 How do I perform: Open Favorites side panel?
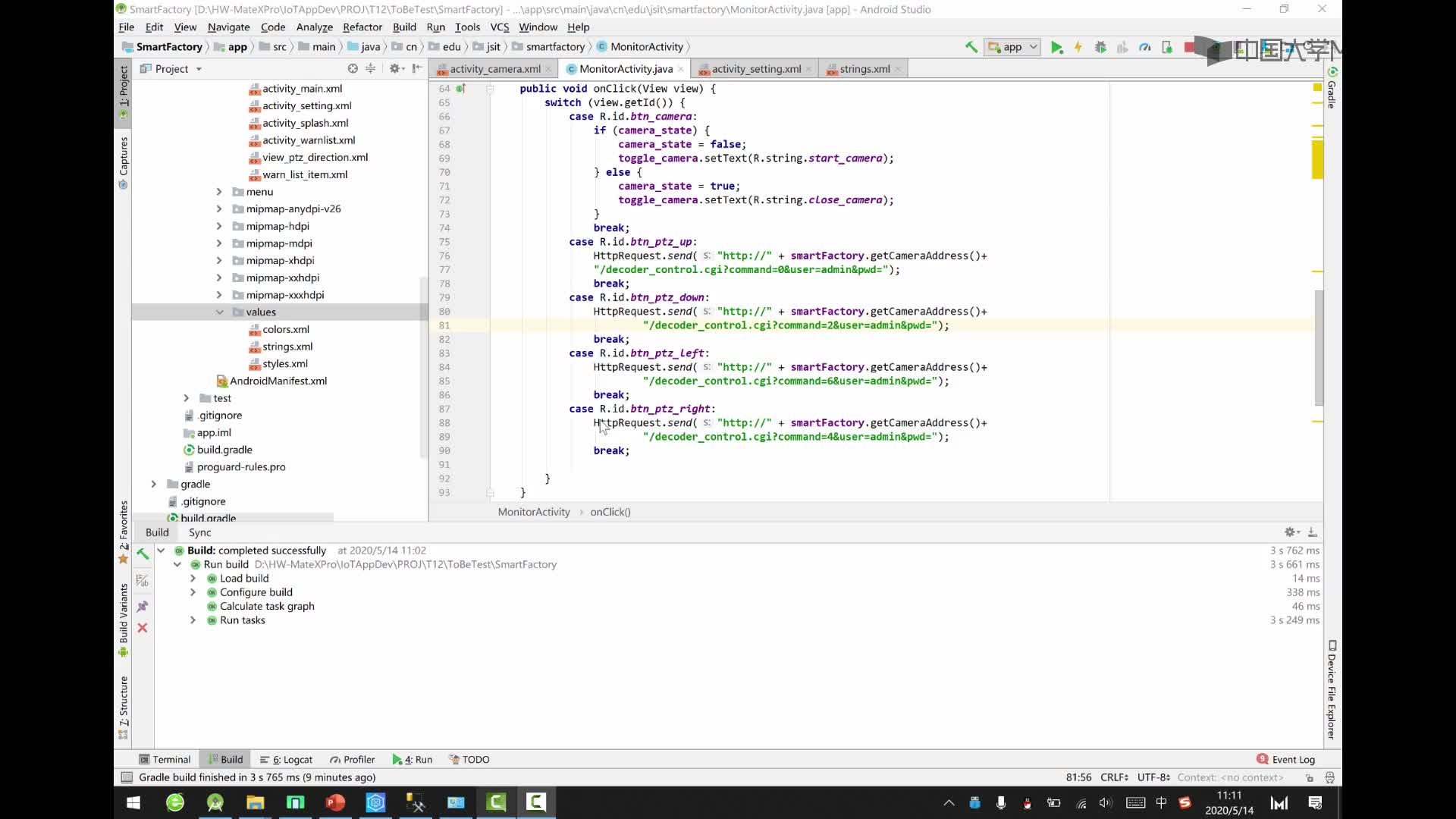[123, 532]
